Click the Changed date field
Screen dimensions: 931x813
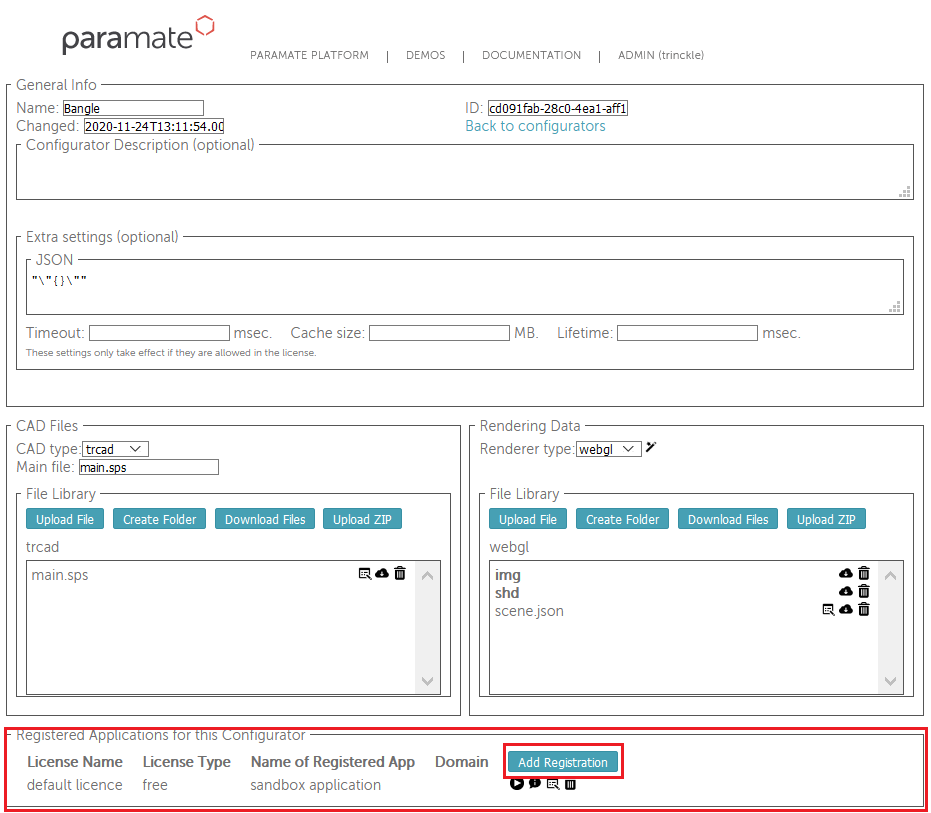[154, 126]
